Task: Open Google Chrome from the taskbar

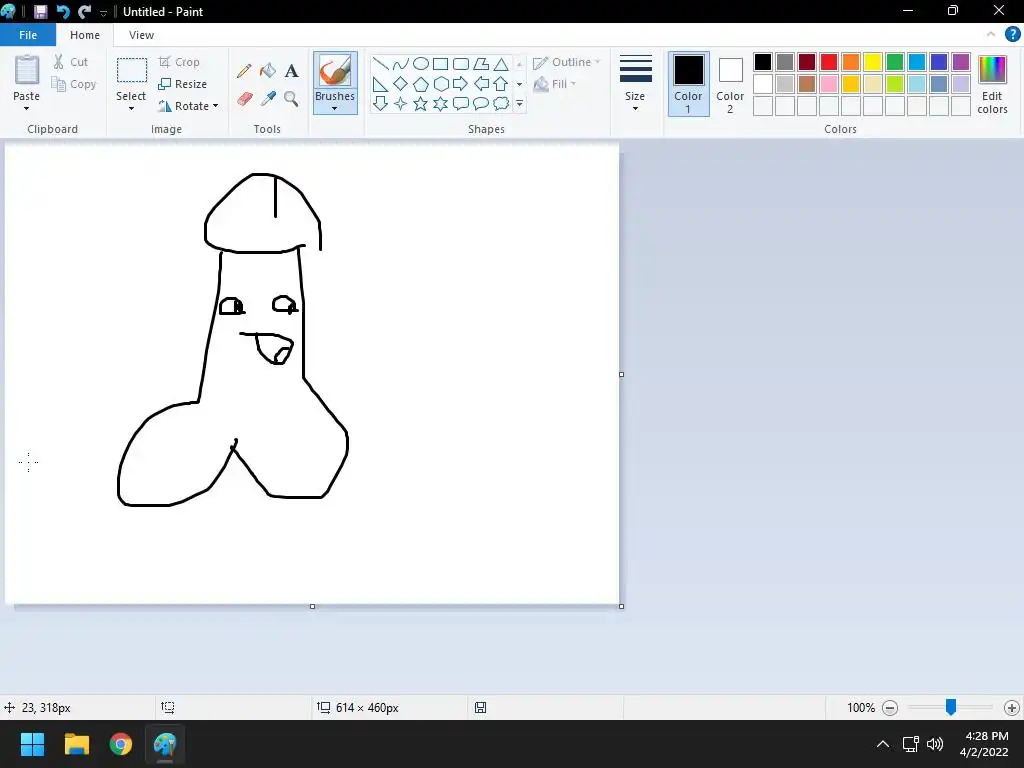Action: click(121, 744)
